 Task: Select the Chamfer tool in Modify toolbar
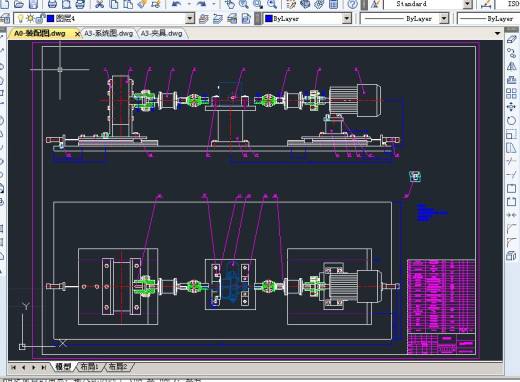(x=511, y=229)
